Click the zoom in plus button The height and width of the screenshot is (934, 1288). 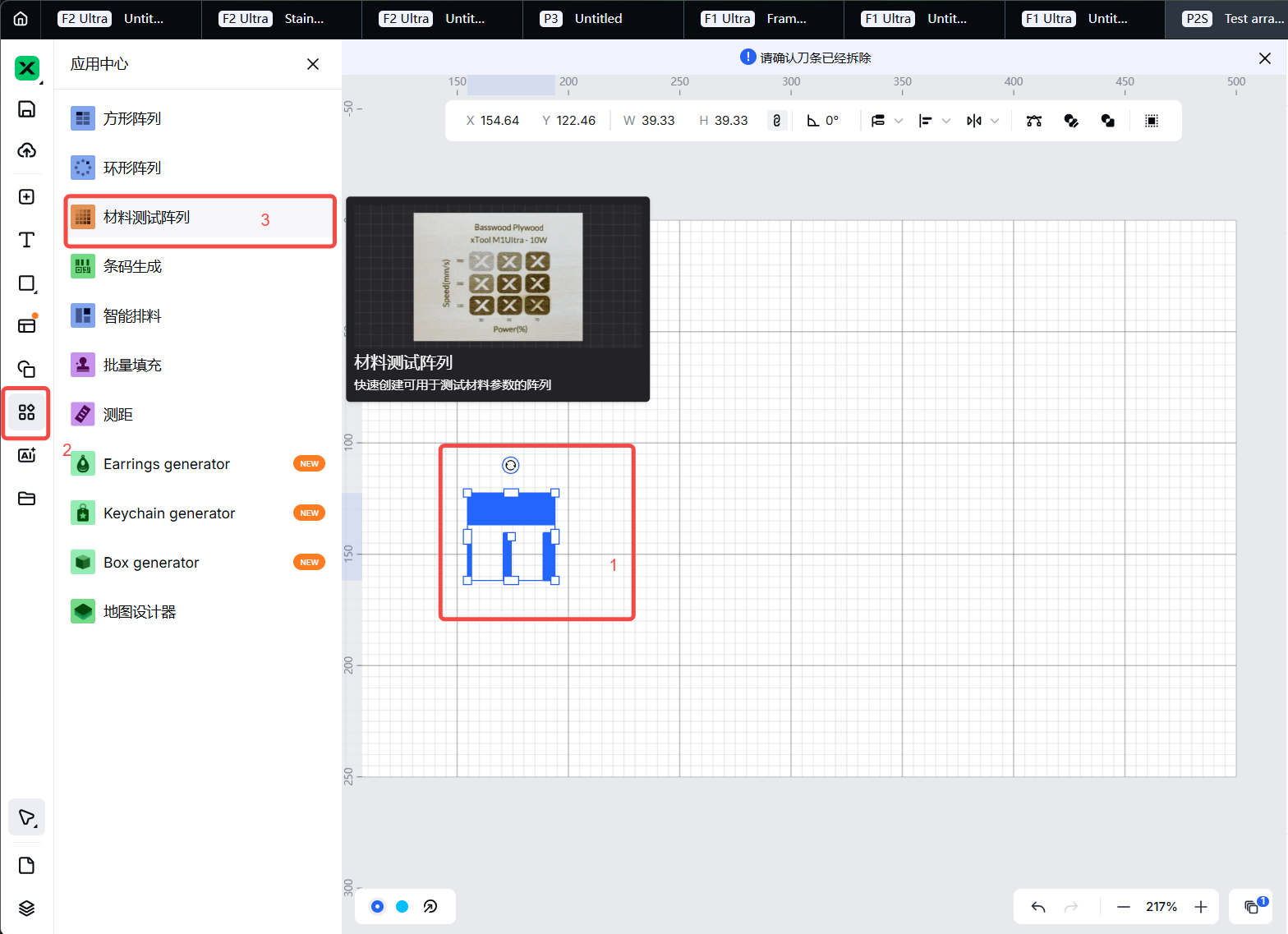pyautogui.click(x=1201, y=907)
